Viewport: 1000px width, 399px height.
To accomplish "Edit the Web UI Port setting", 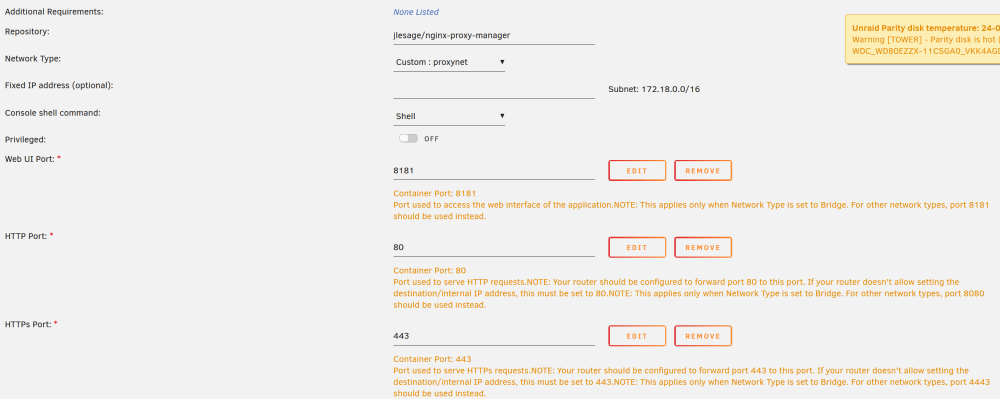I will click(x=637, y=171).
